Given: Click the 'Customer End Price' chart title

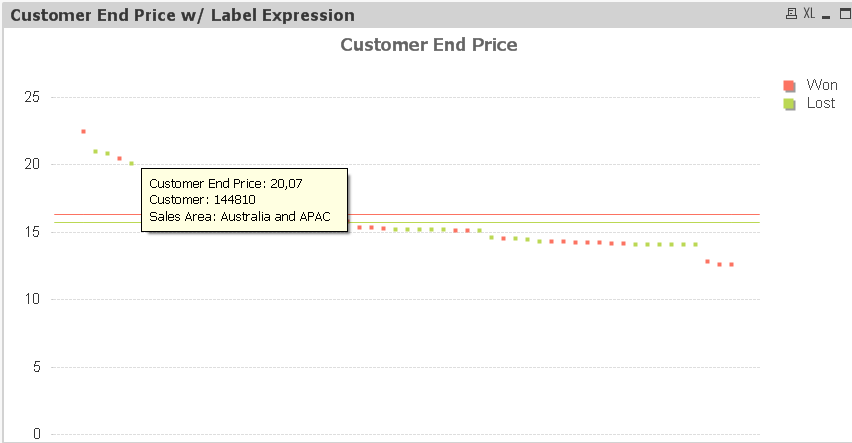Looking at the screenshot, I should coord(428,44).
